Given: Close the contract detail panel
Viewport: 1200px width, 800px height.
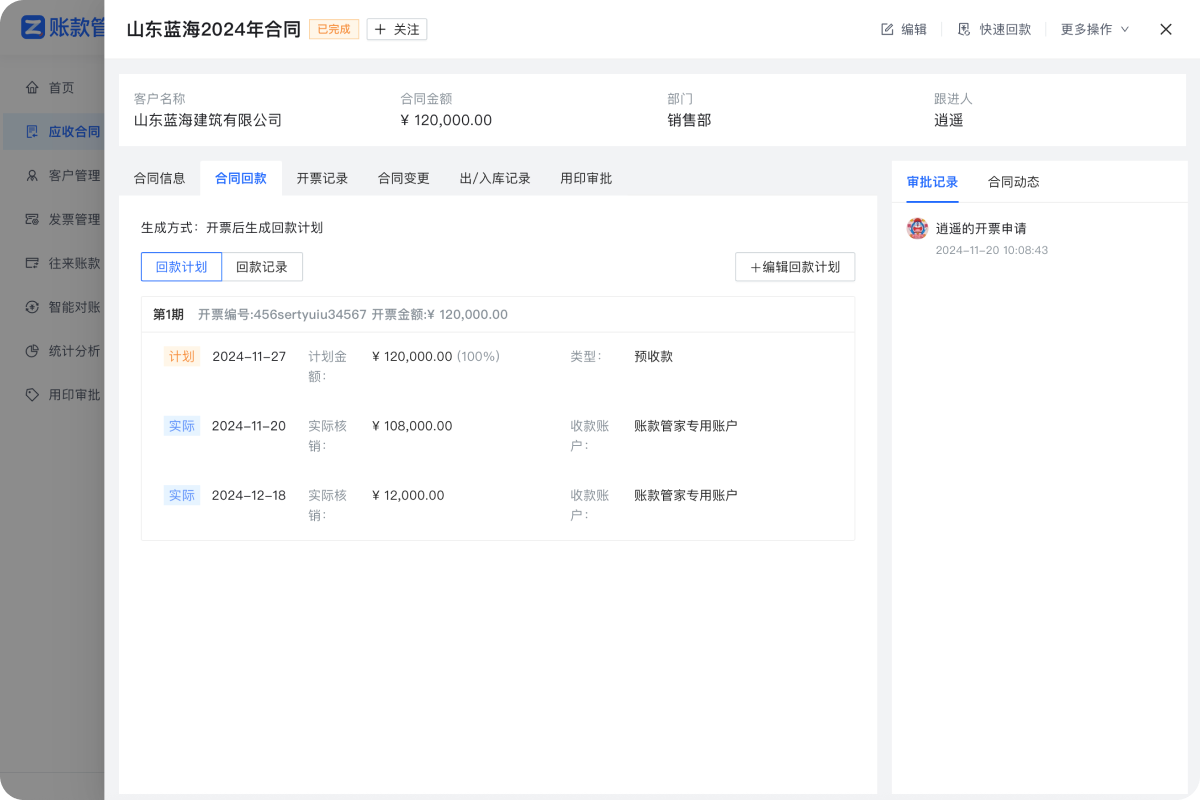Looking at the screenshot, I should tap(1165, 30).
